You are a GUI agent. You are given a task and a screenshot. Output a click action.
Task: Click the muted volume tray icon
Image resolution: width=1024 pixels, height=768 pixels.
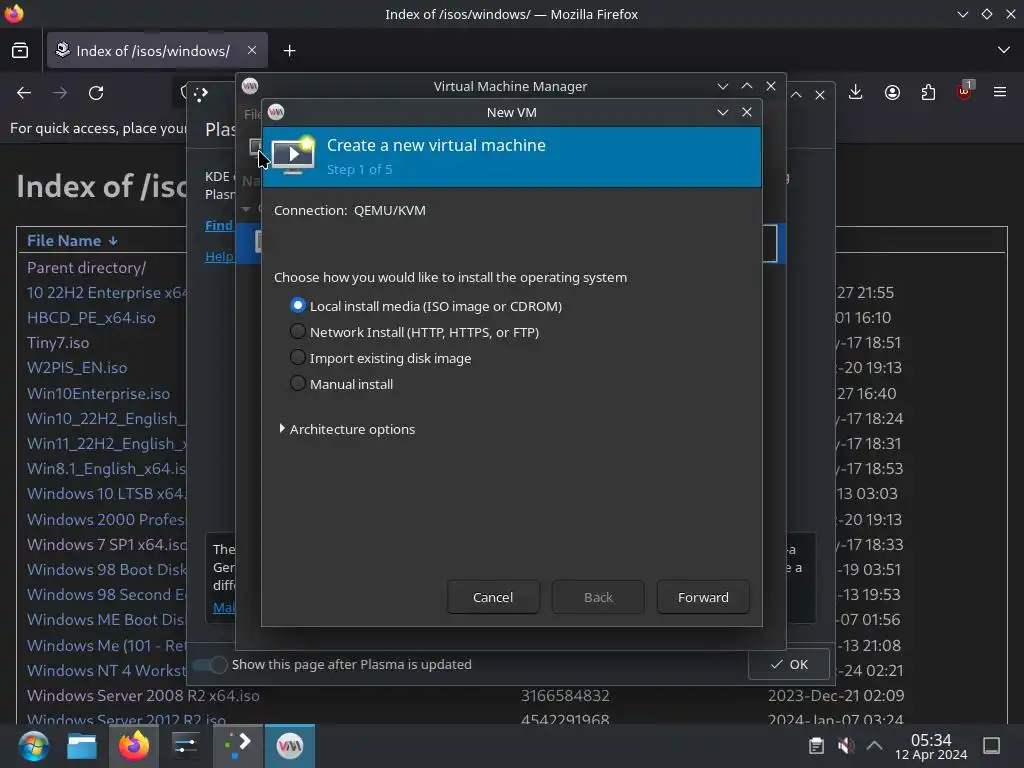(x=846, y=746)
